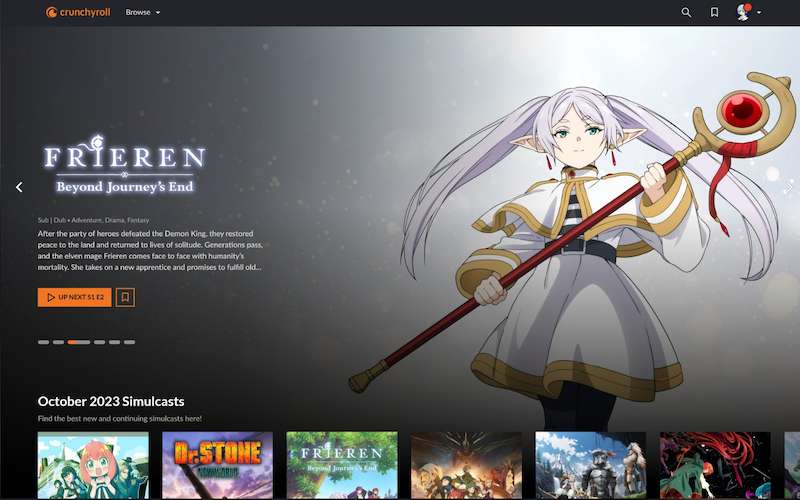Click the profile avatar icon

point(744,12)
